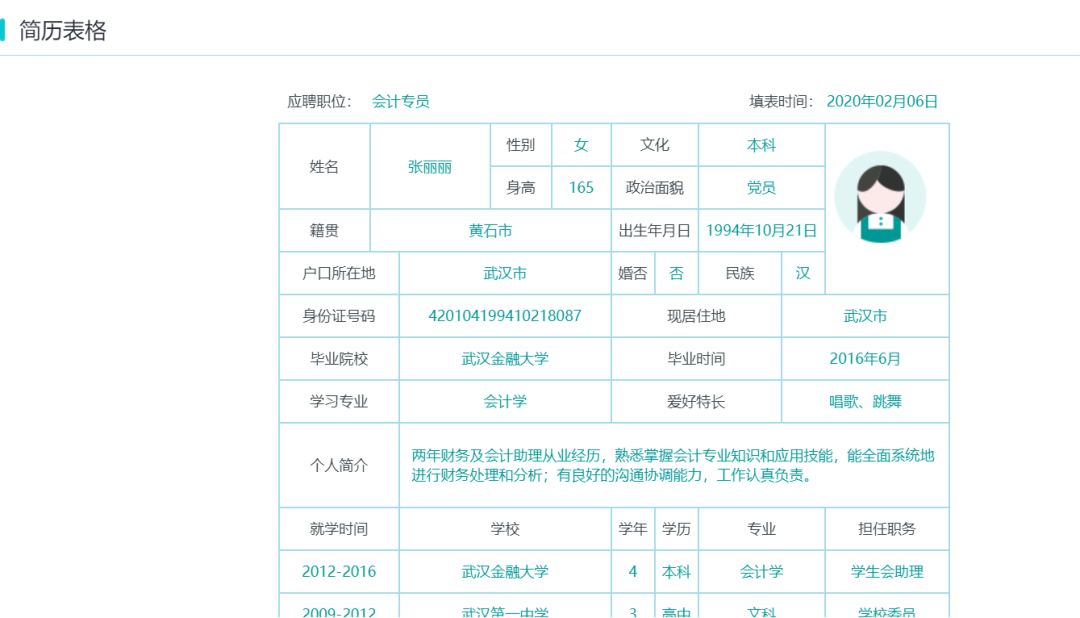Click the graduation time 2016年6月
Screen dimensions: 1080x618
pos(864,358)
